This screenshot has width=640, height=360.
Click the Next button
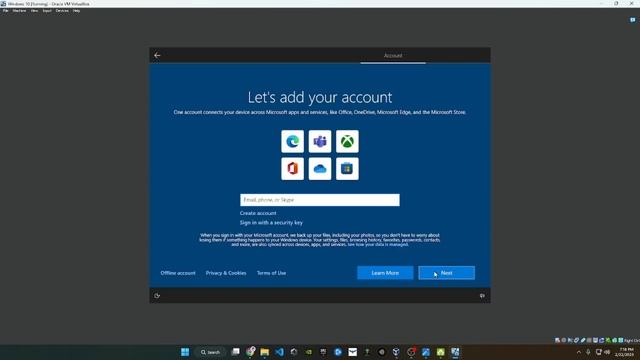[x=446, y=273]
